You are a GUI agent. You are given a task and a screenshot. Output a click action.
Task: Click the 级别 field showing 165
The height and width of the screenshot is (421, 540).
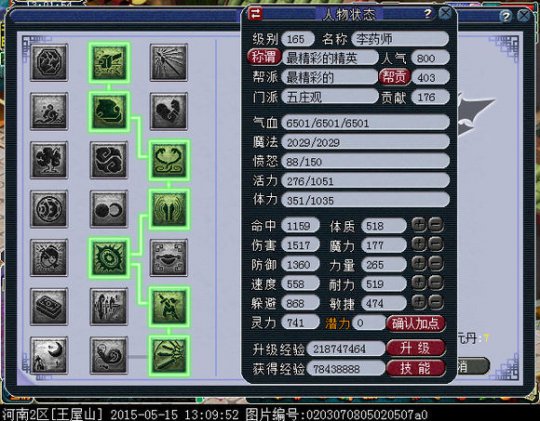coord(298,39)
